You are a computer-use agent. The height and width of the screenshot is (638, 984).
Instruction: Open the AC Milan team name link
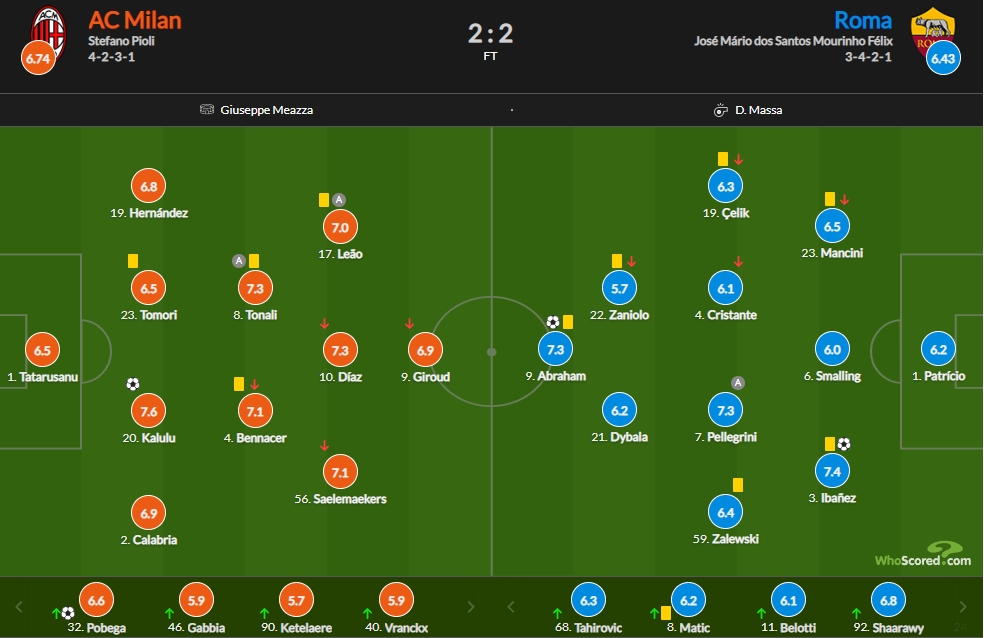(x=135, y=20)
